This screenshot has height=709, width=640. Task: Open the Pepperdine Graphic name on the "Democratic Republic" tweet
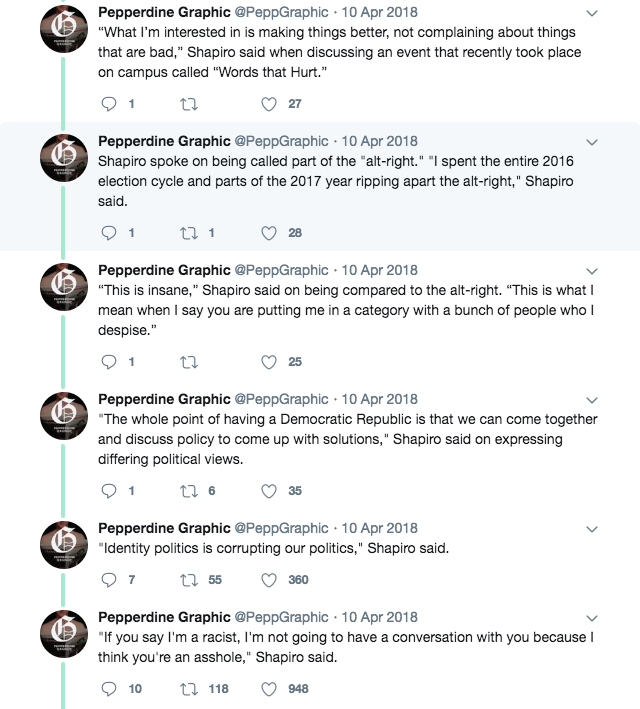164,399
